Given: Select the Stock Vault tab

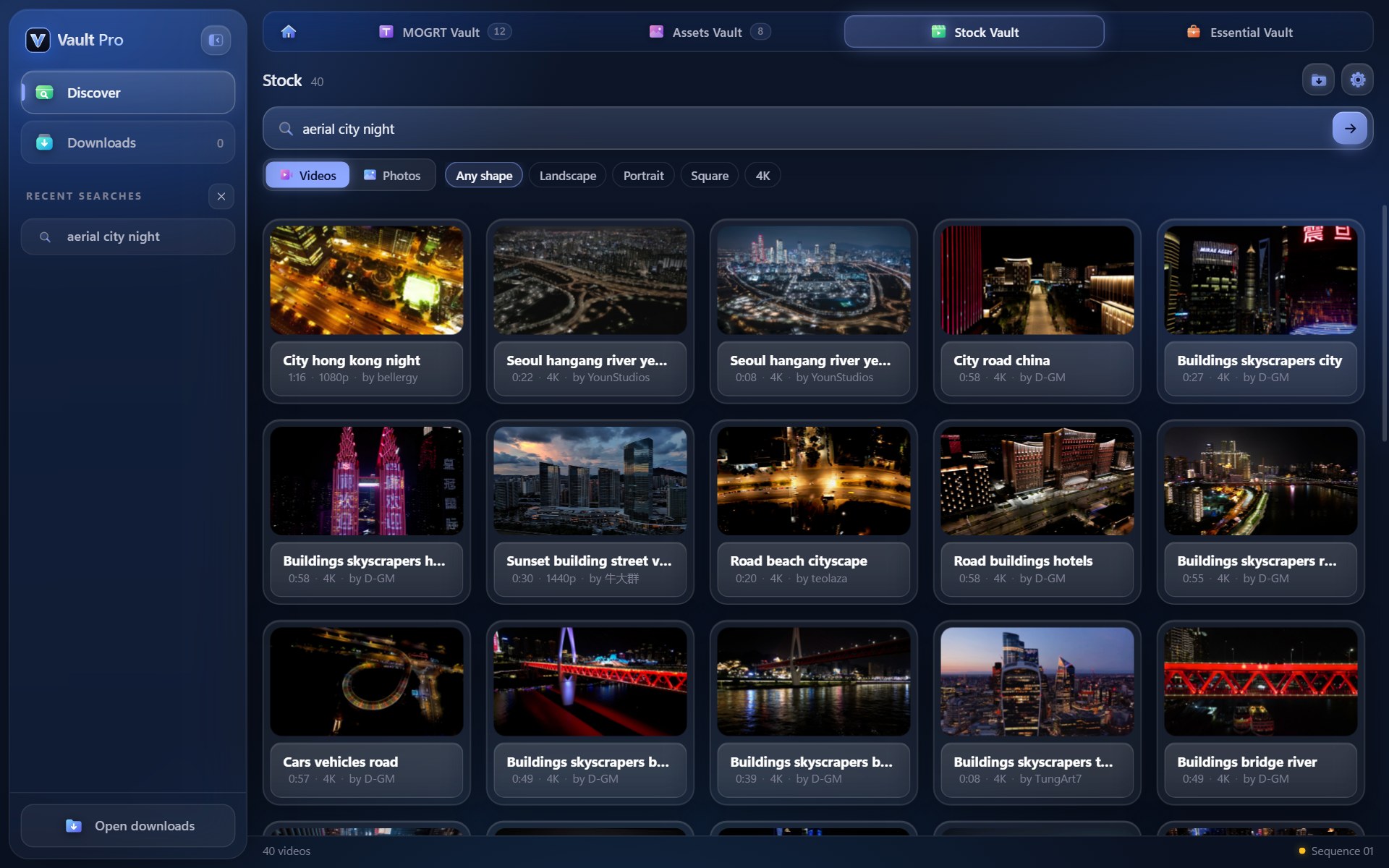Looking at the screenshot, I should 974,32.
